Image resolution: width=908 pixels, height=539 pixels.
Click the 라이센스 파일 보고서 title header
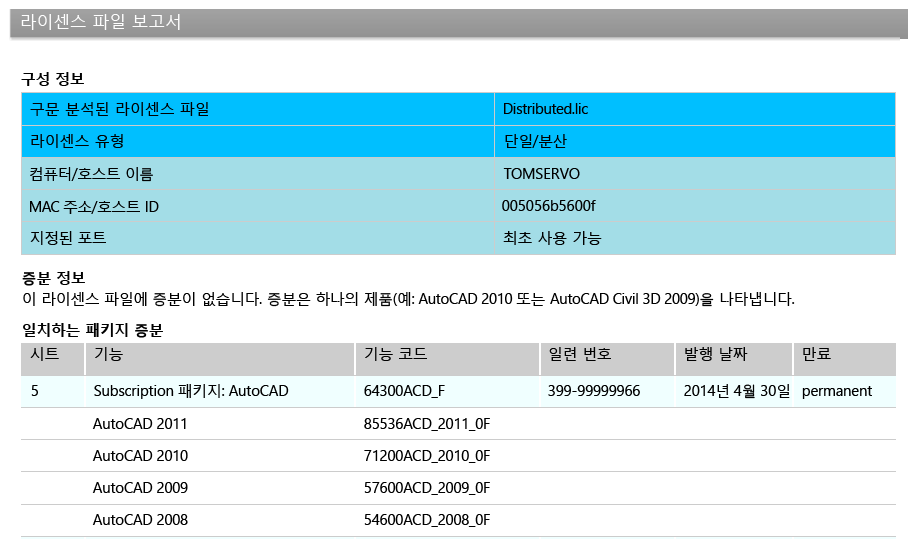tap(101, 22)
